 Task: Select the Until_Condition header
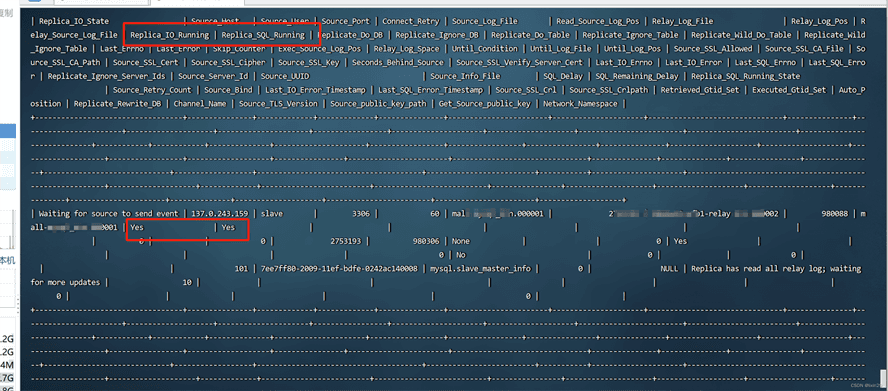484,49
